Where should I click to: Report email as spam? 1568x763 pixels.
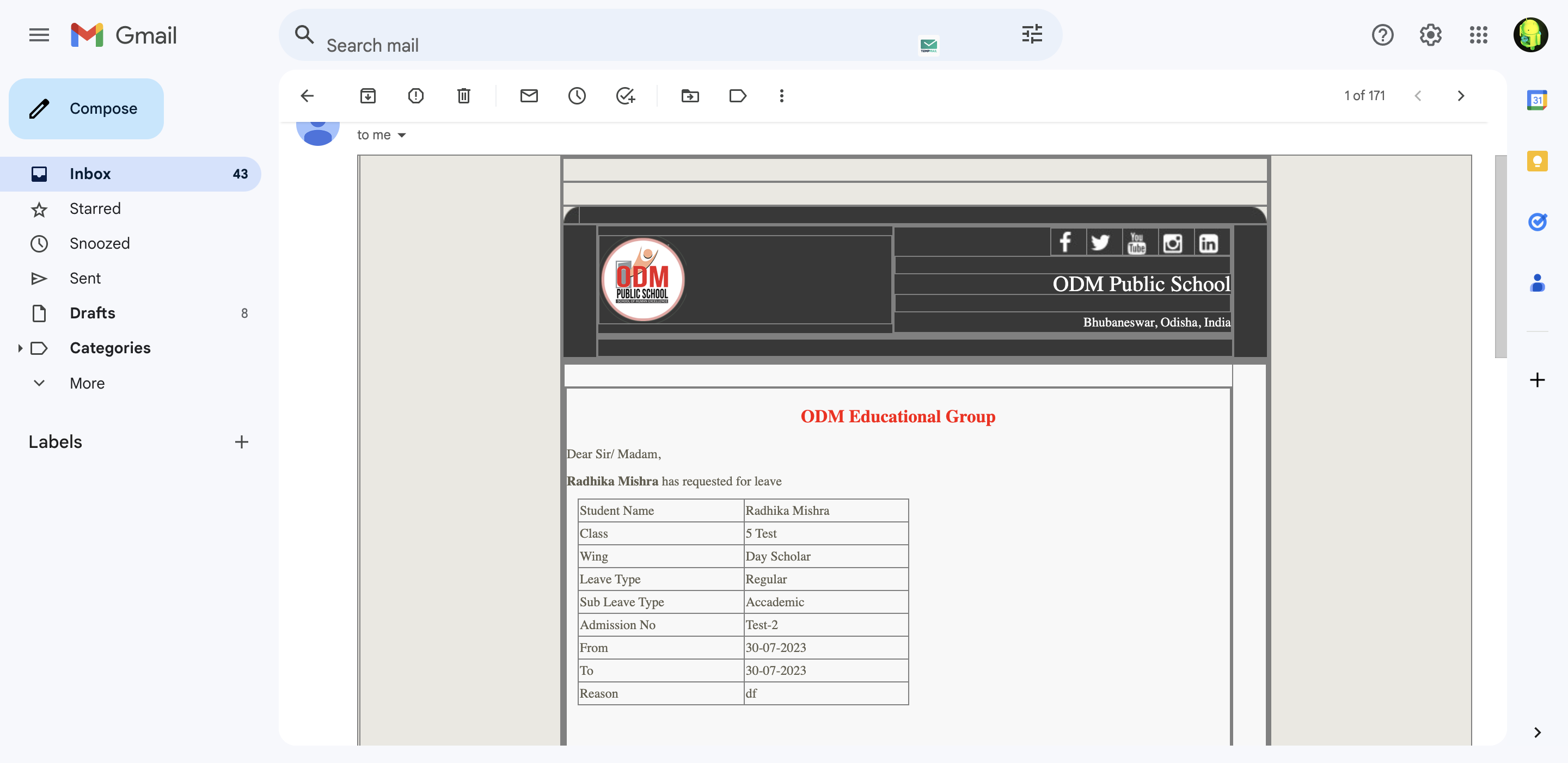tap(416, 96)
